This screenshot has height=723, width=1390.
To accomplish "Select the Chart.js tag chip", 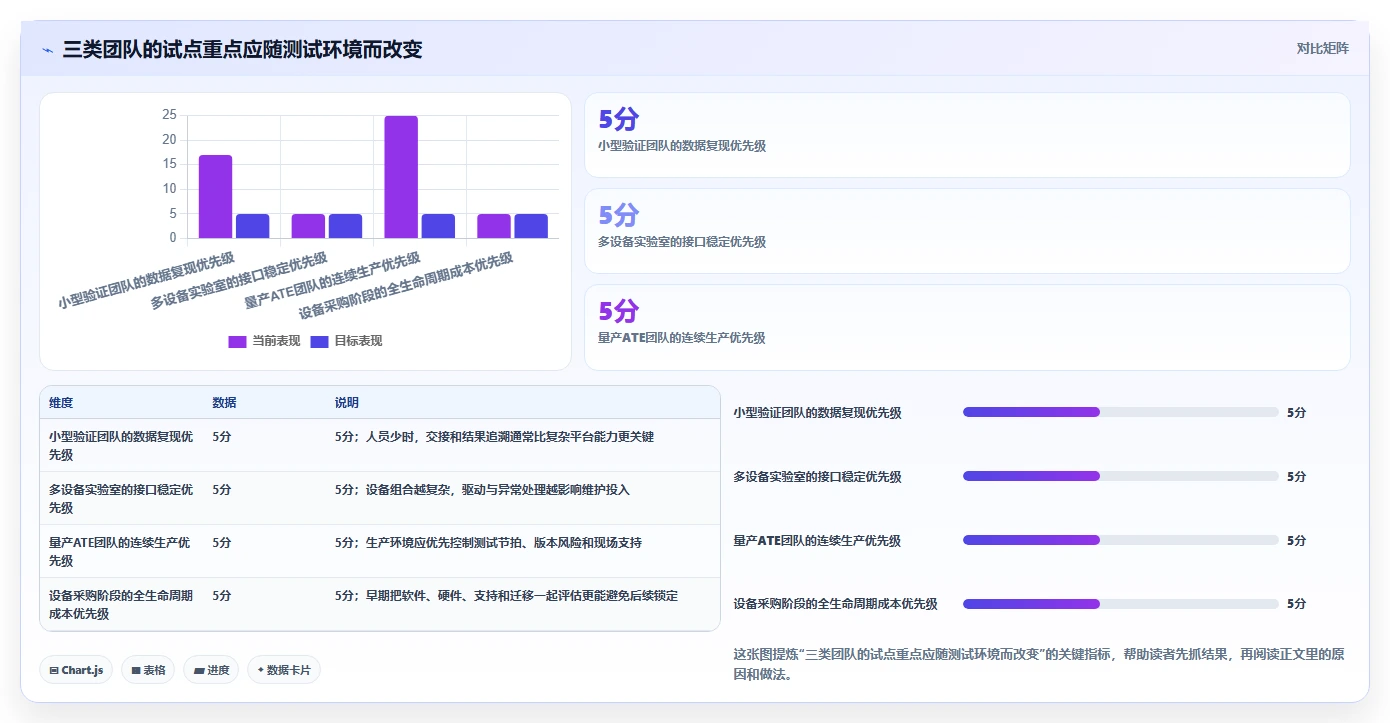I will (x=76, y=670).
